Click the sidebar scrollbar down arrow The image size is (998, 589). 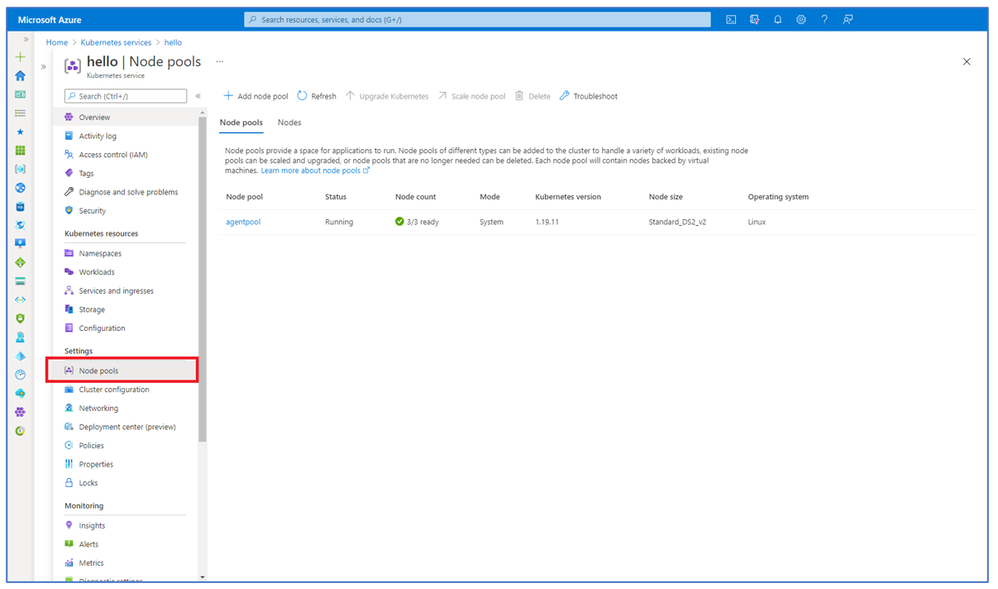pos(202,577)
